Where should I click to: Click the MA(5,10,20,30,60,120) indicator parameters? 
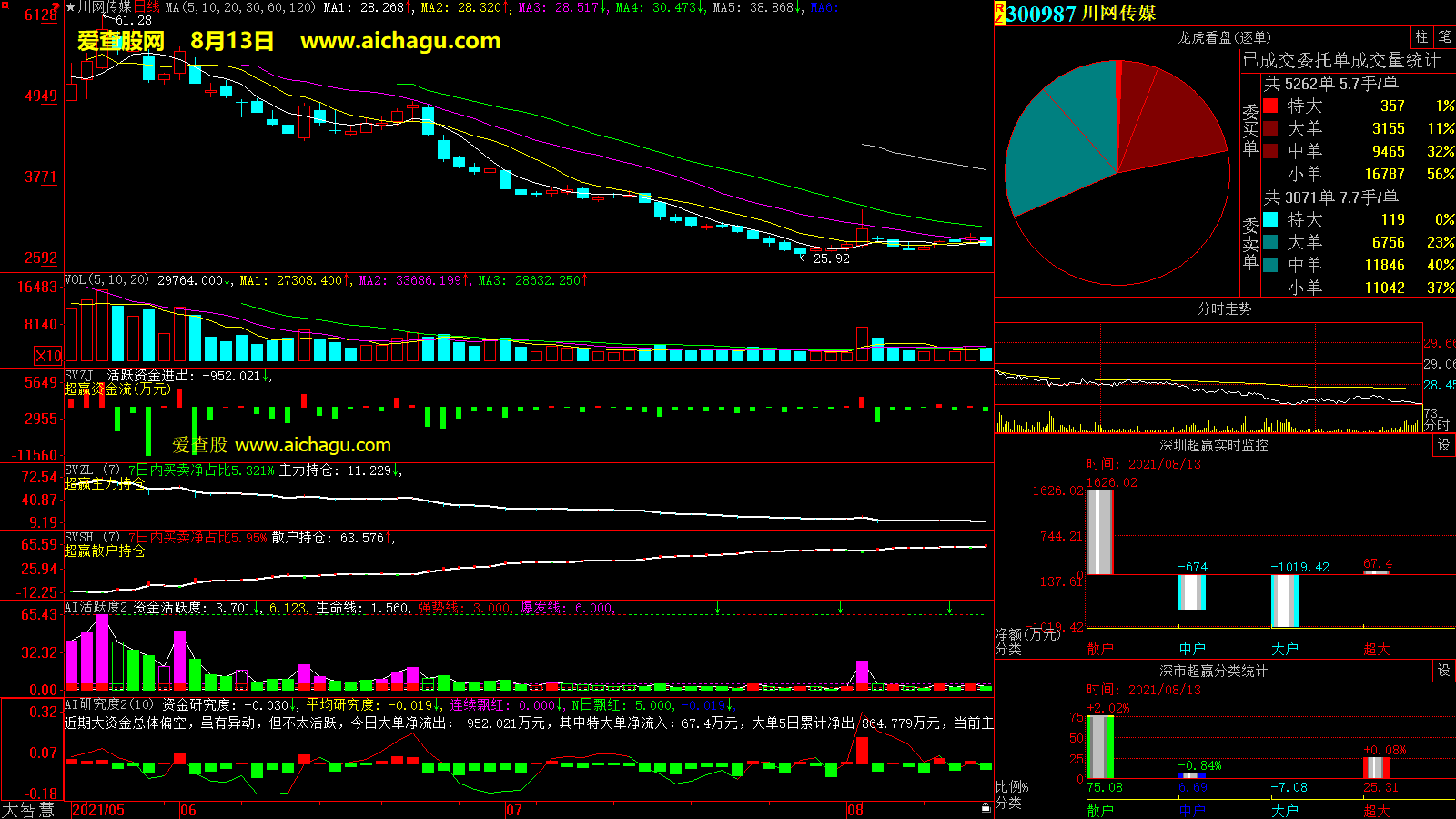[240, 7]
